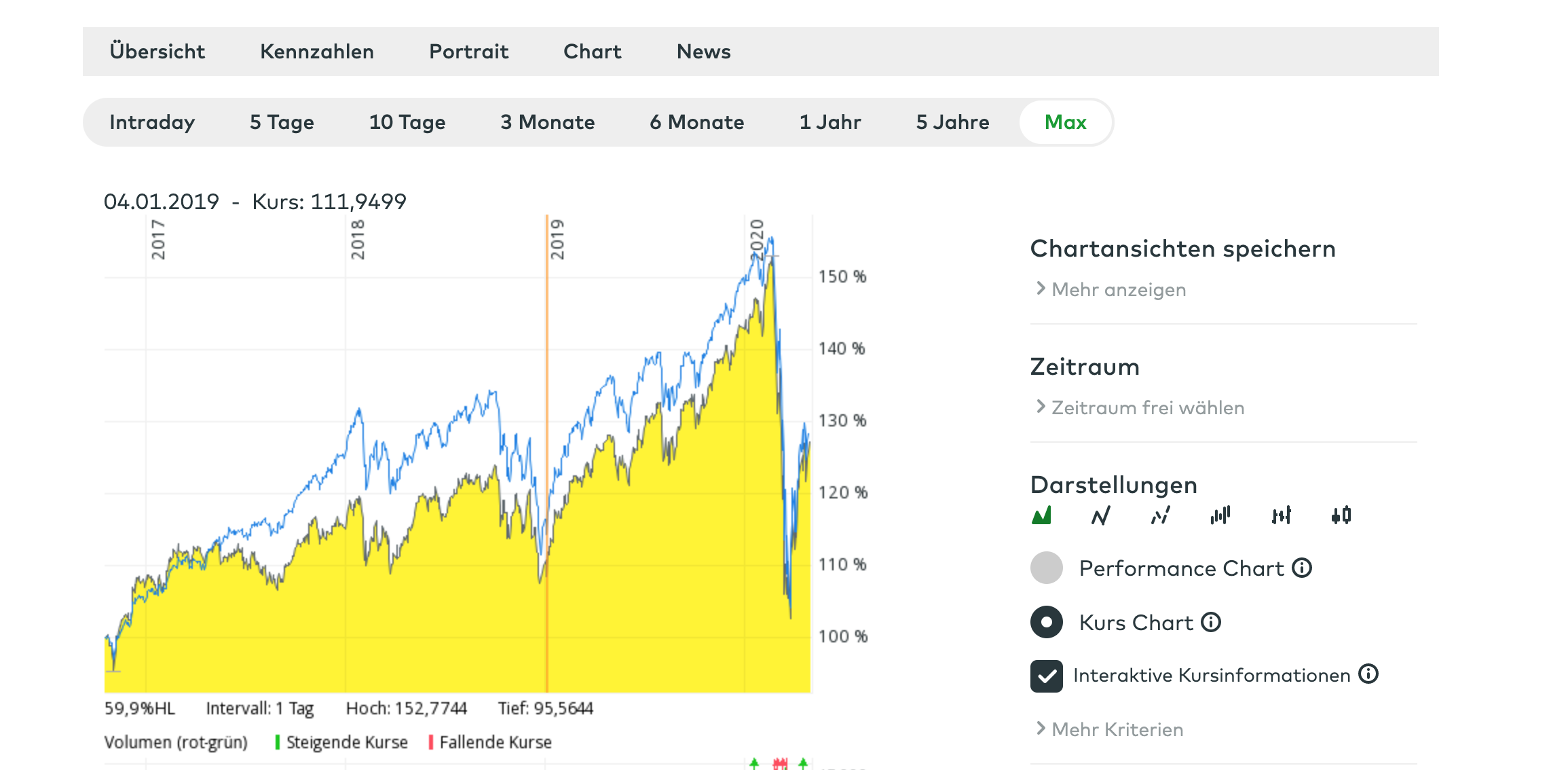Switch chart range to 1 Jahr
The width and height of the screenshot is (1568, 770).
coord(830,122)
